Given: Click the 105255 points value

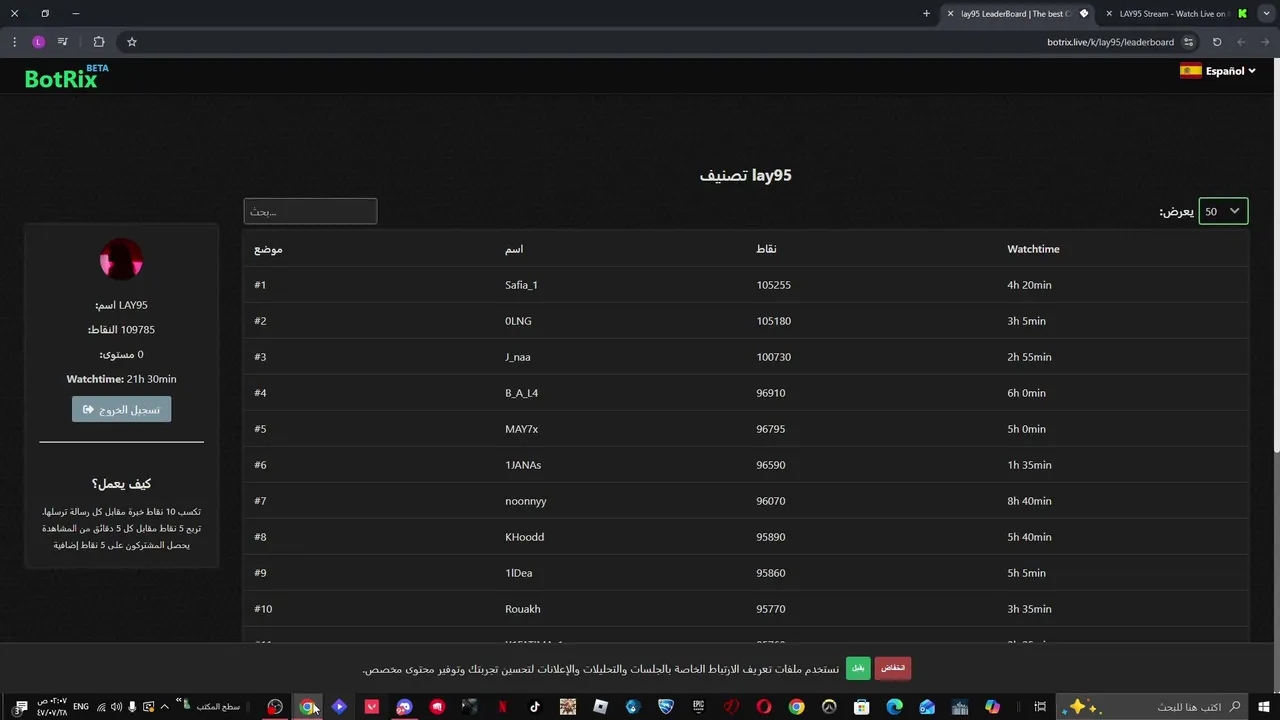Looking at the screenshot, I should (x=774, y=285).
